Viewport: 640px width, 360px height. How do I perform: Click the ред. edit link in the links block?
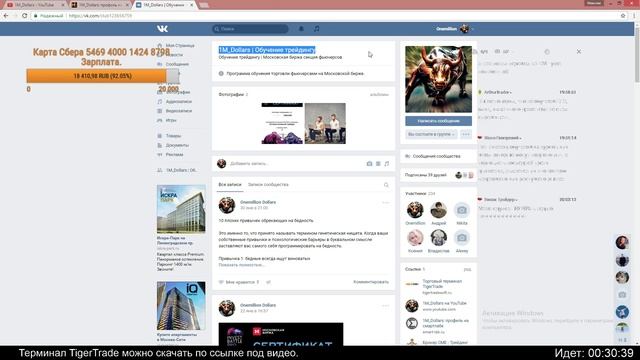[467, 269]
